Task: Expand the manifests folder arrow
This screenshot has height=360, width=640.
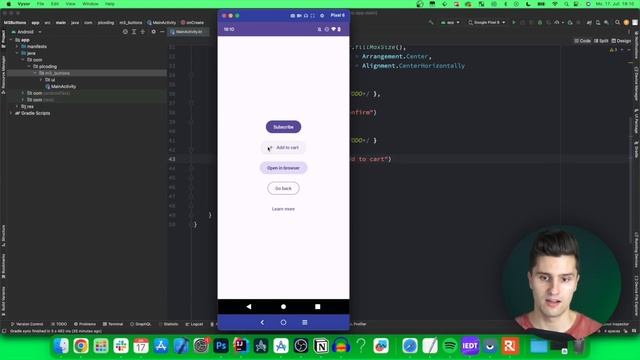Action: (17, 47)
